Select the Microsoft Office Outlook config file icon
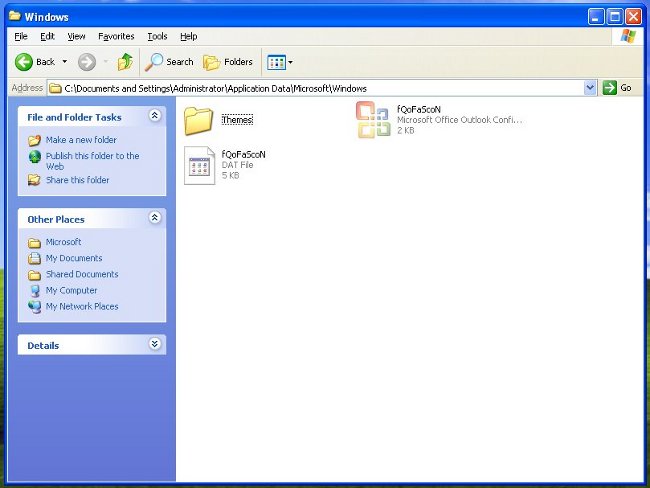The width and height of the screenshot is (650, 488). tap(373, 120)
